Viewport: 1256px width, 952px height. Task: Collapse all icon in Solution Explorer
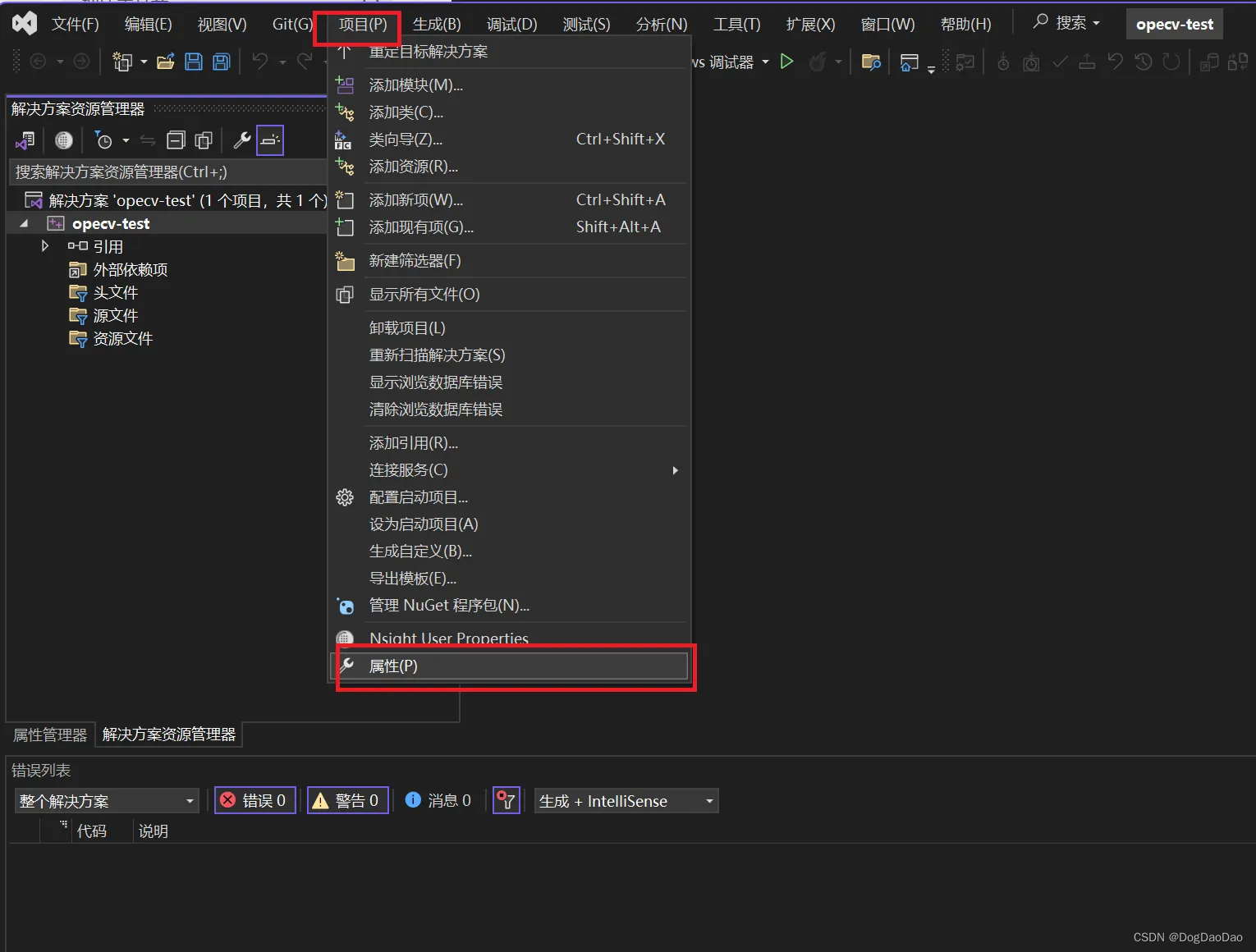176,140
